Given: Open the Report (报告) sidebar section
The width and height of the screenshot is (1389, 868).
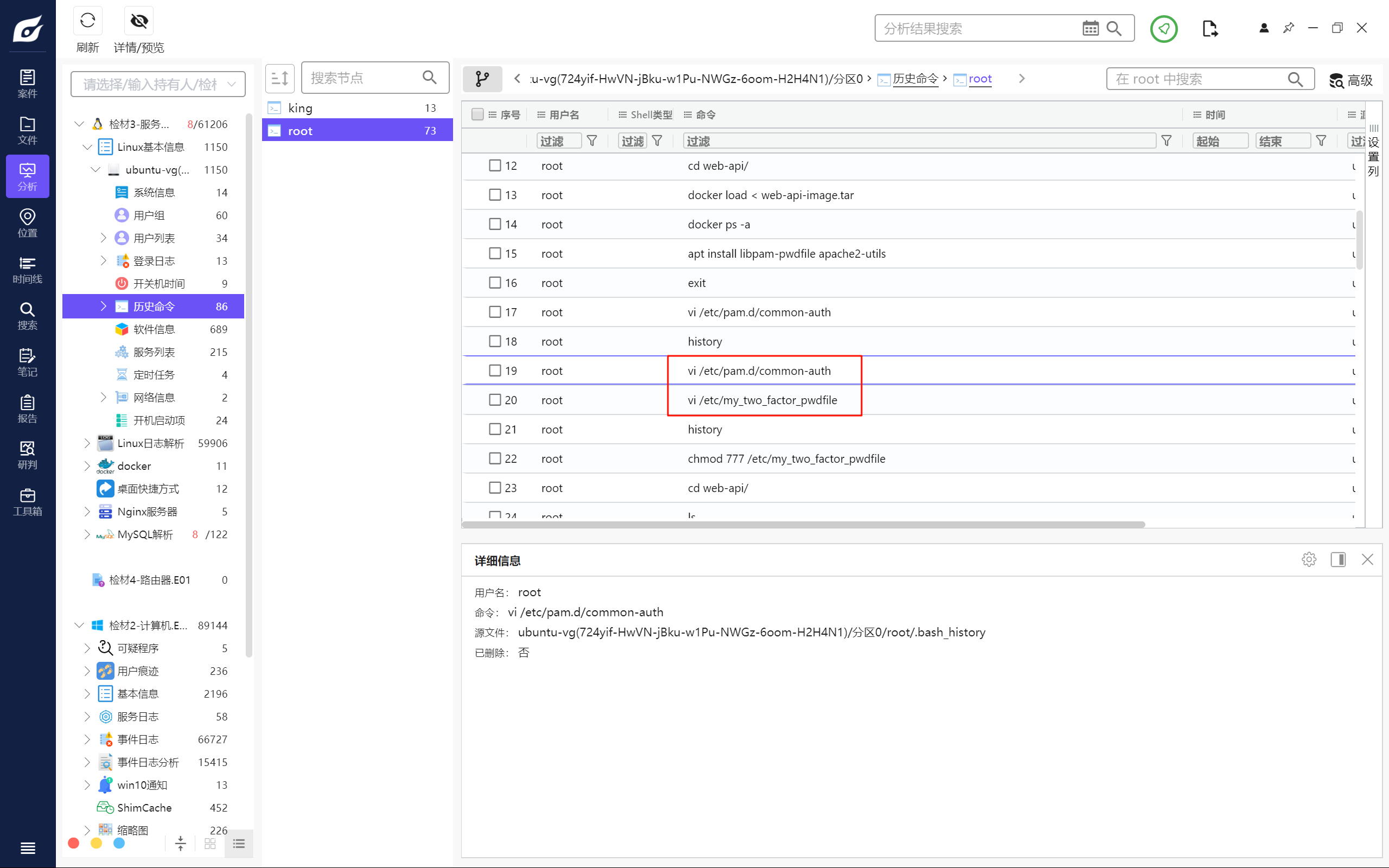Looking at the screenshot, I should tap(27, 409).
